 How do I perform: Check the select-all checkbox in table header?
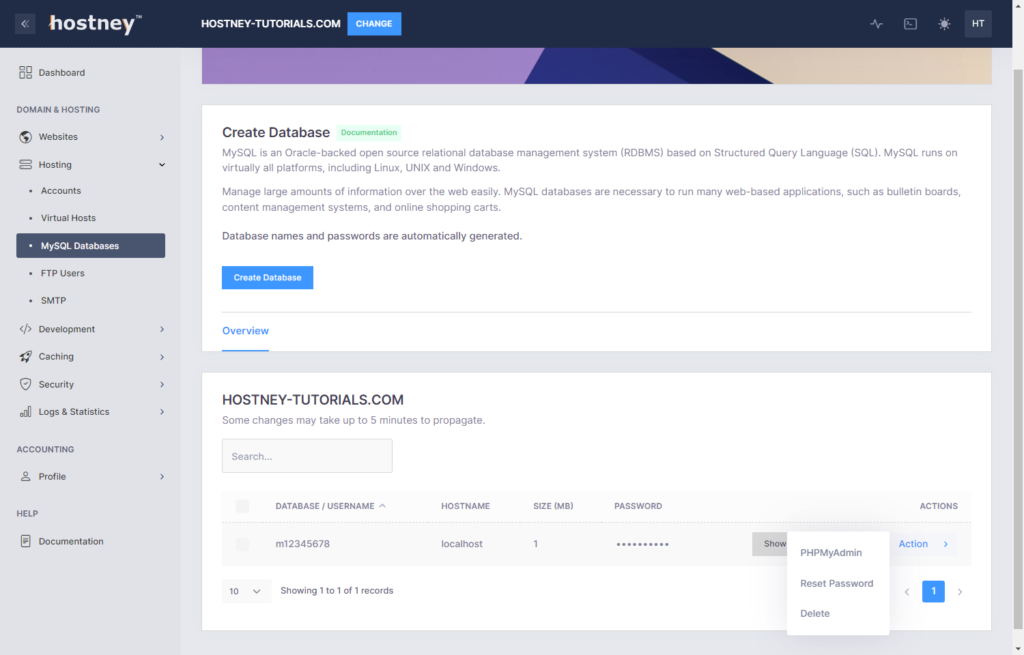click(x=242, y=506)
